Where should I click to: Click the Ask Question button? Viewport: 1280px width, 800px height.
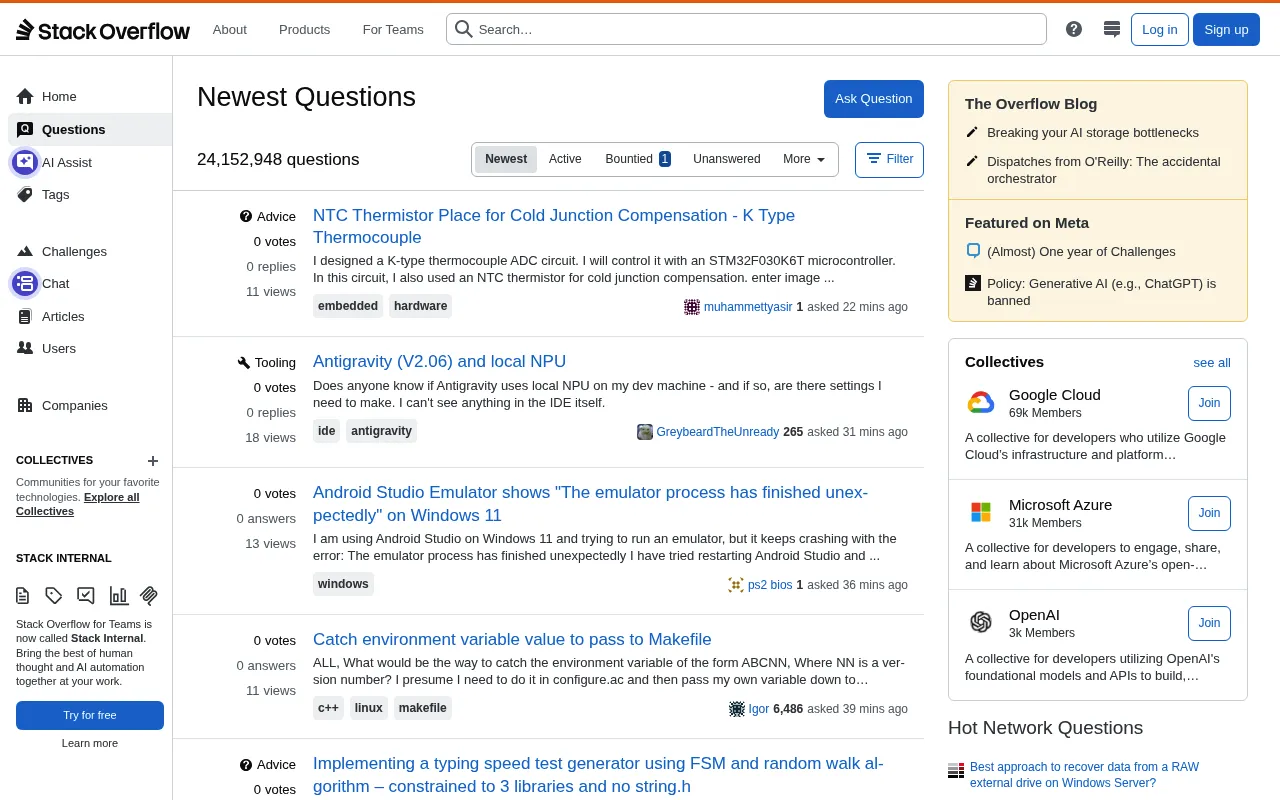874,99
